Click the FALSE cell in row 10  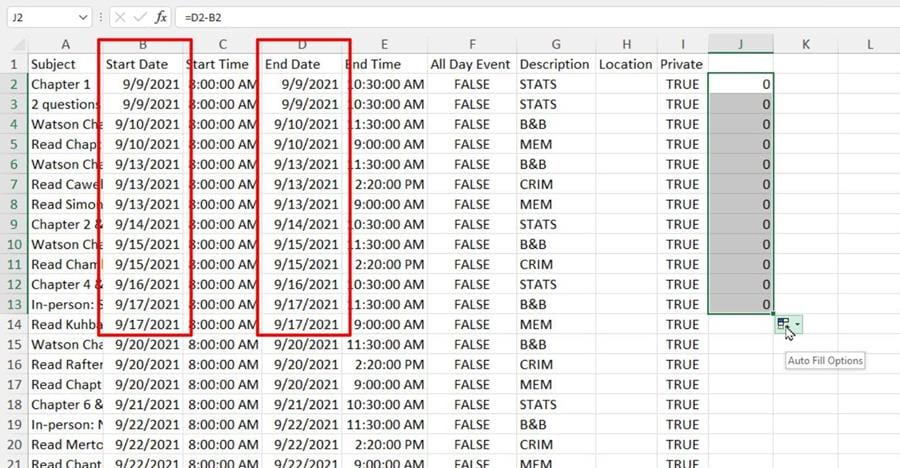coord(472,245)
